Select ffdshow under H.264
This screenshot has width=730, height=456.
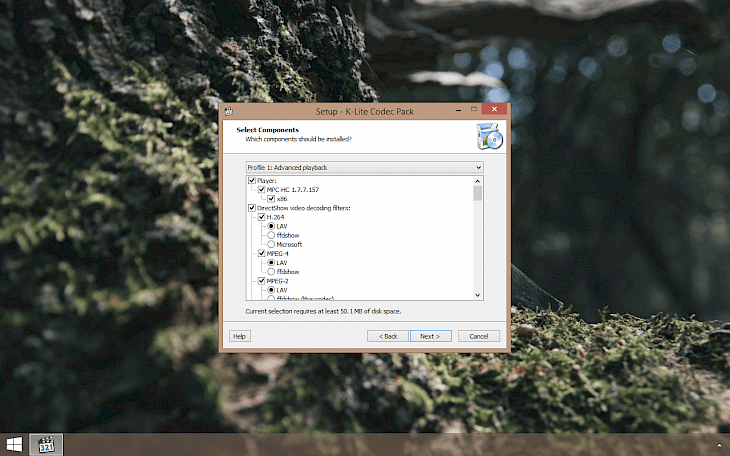[271, 235]
